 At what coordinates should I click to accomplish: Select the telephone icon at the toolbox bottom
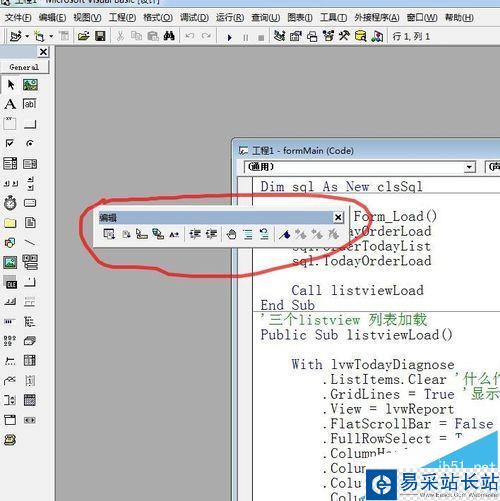pyautogui.click(x=10, y=440)
